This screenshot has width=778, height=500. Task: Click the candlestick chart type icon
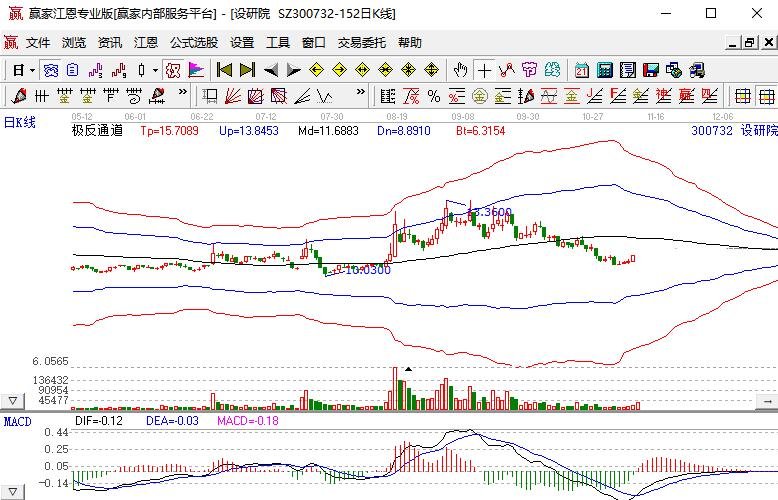(x=141, y=70)
